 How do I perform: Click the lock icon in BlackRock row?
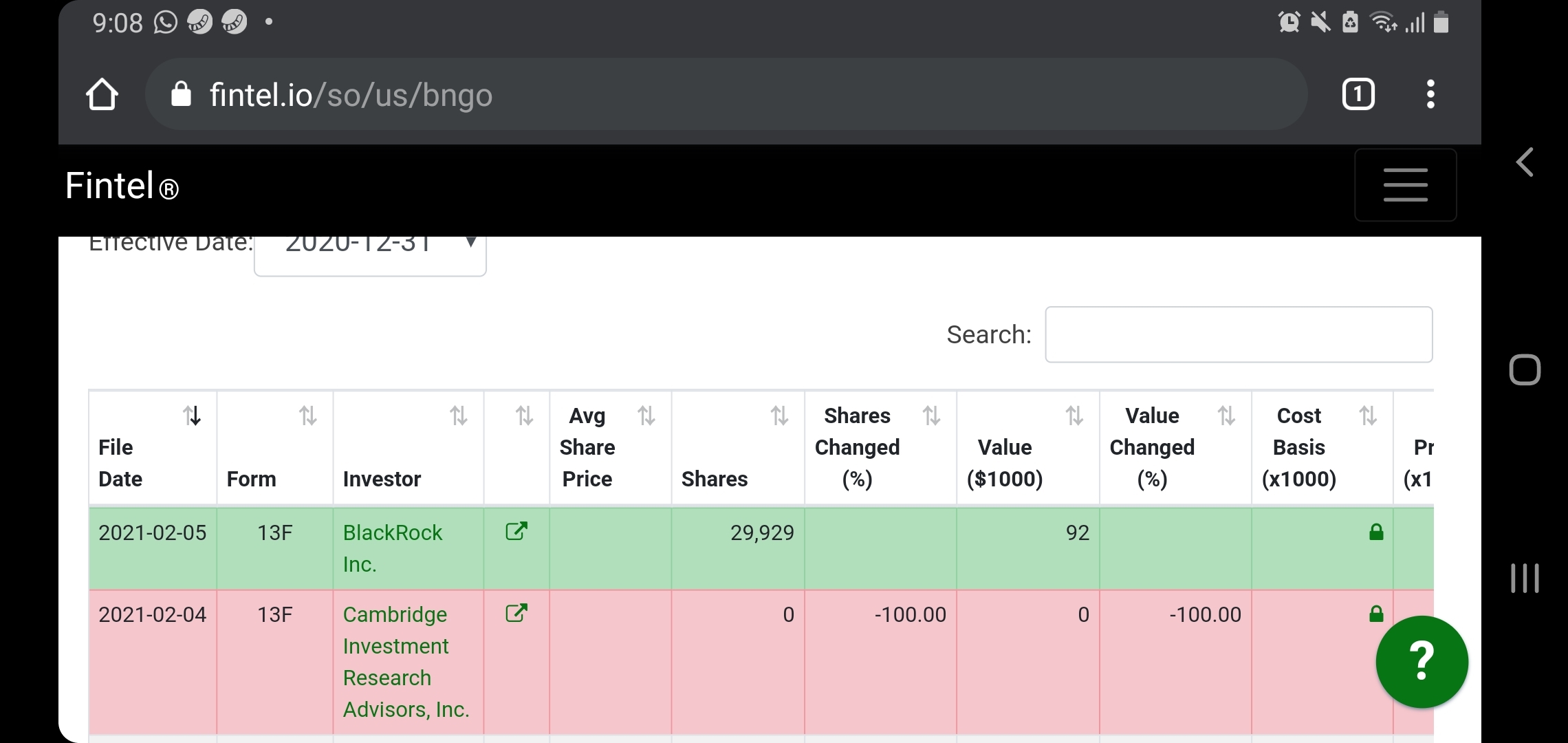tap(1376, 532)
